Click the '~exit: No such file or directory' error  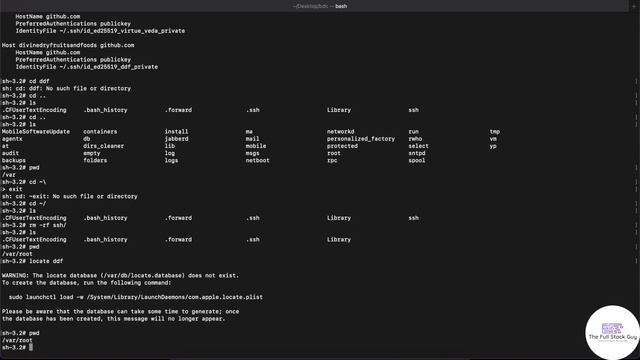point(69,197)
